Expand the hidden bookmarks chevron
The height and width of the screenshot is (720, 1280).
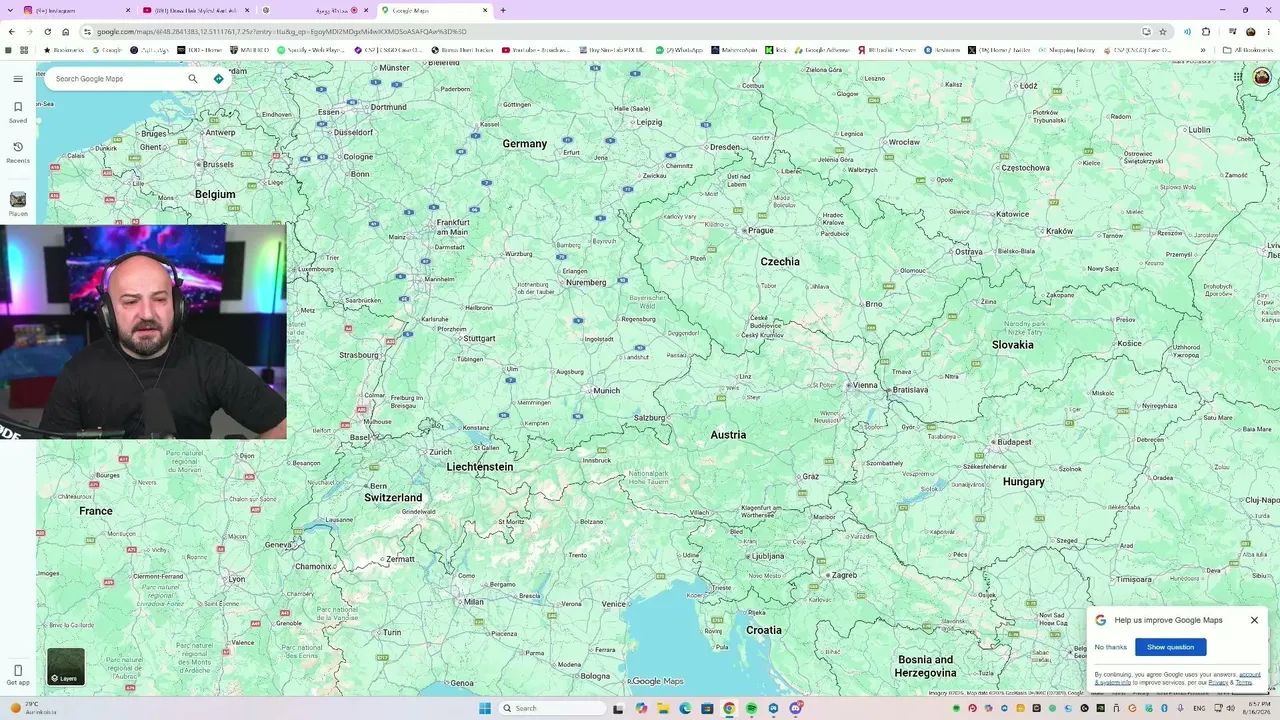pos(1203,50)
